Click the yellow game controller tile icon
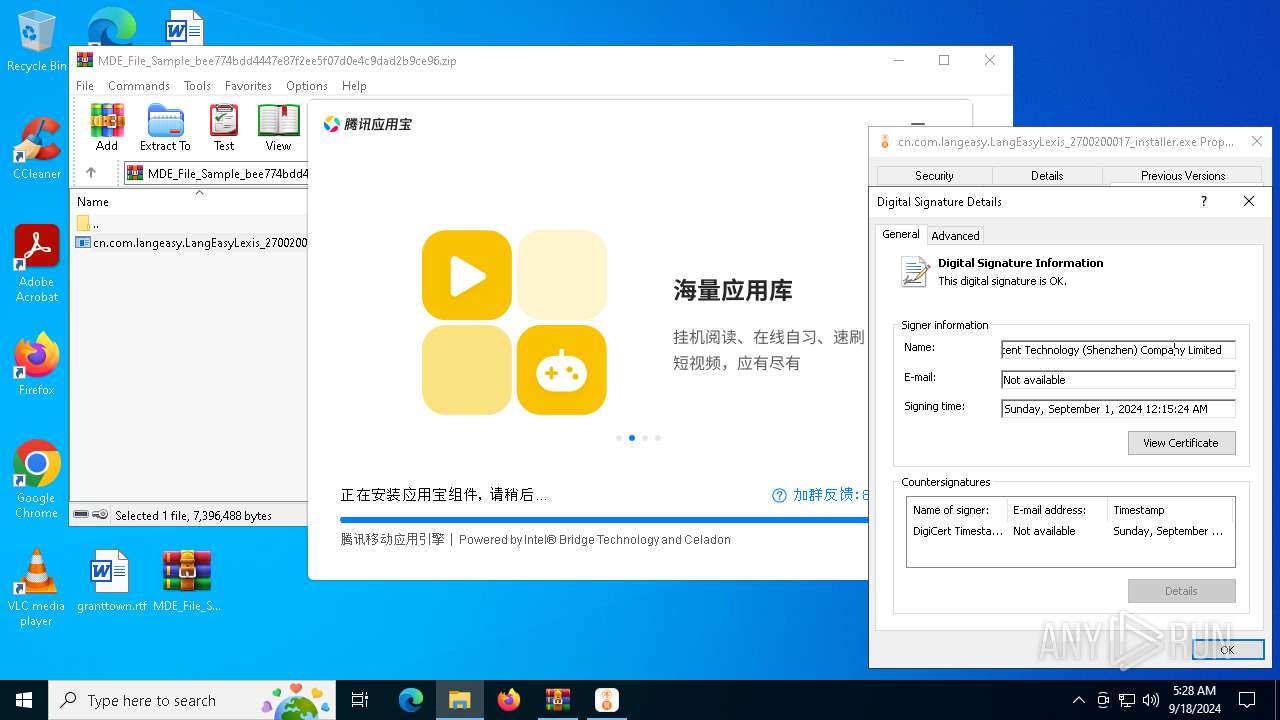The height and width of the screenshot is (720, 1280). click(561, 370)
